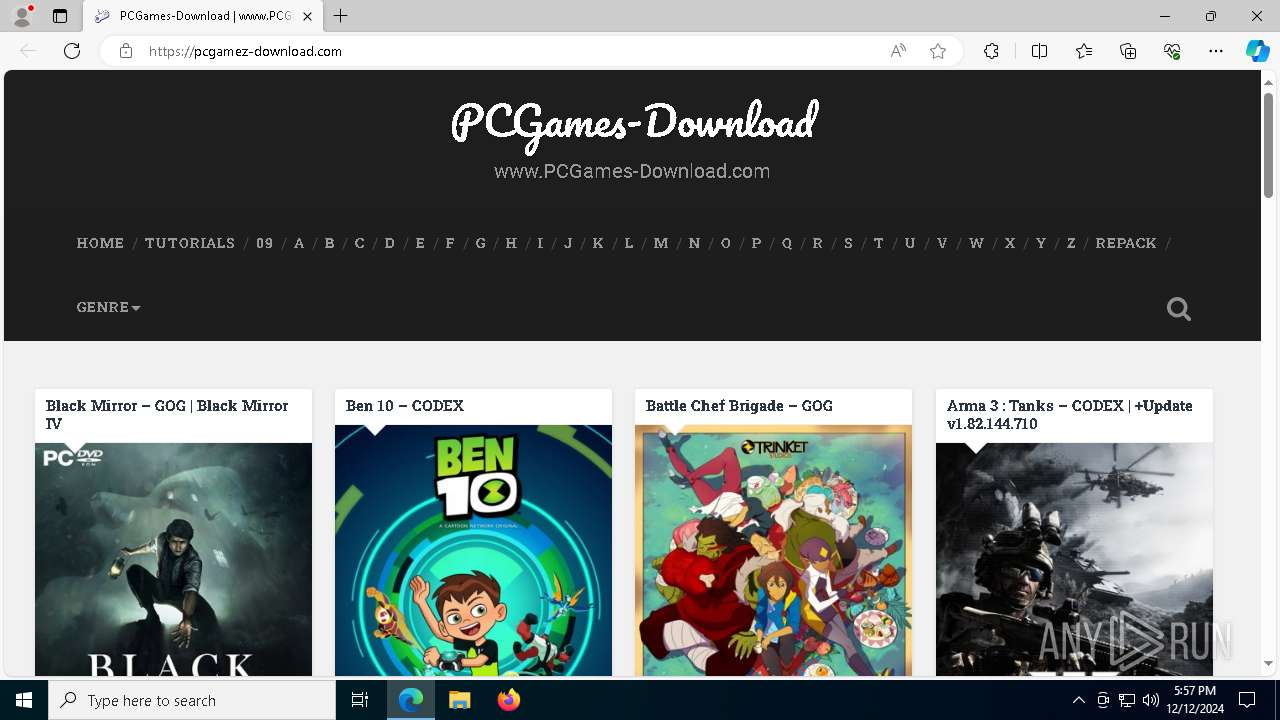Click the Ben 10 cover thumbnail
Viewport: 1280px width, 720px height.
coord(473,550)
